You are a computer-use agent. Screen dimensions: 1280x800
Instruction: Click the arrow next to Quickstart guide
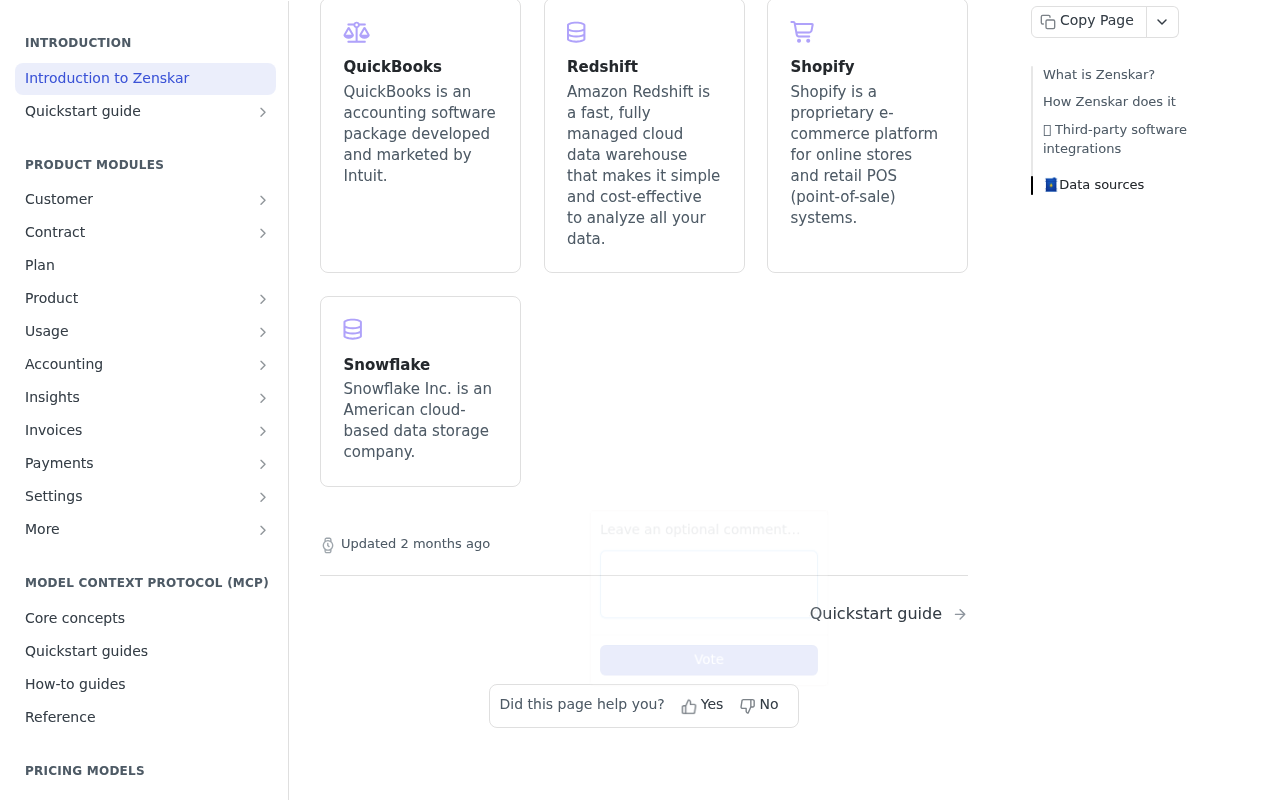click(x=960, y=614)
